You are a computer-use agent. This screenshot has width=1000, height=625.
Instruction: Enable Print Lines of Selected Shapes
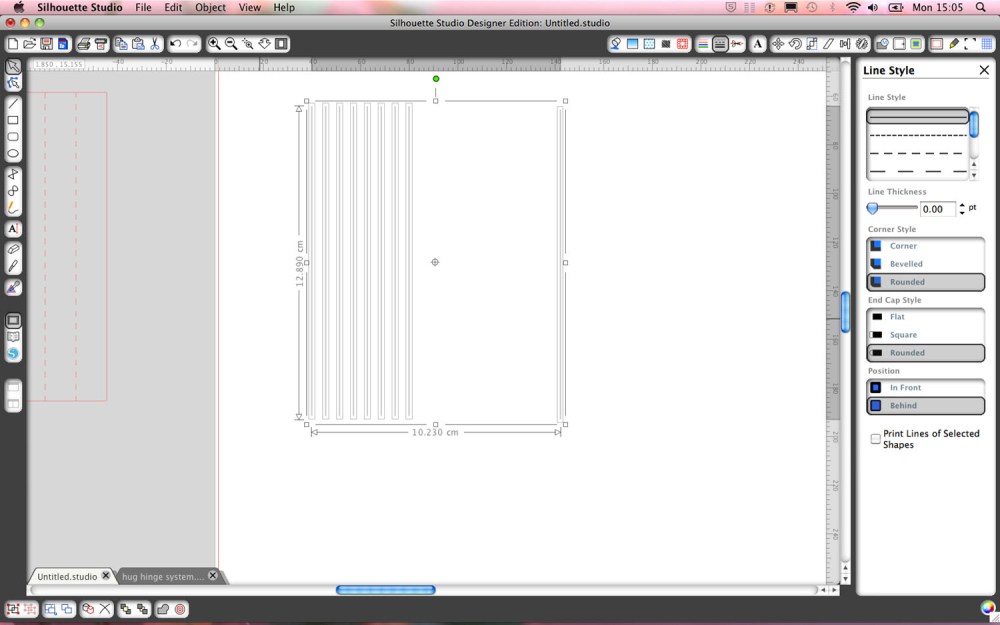click(876, 438)
